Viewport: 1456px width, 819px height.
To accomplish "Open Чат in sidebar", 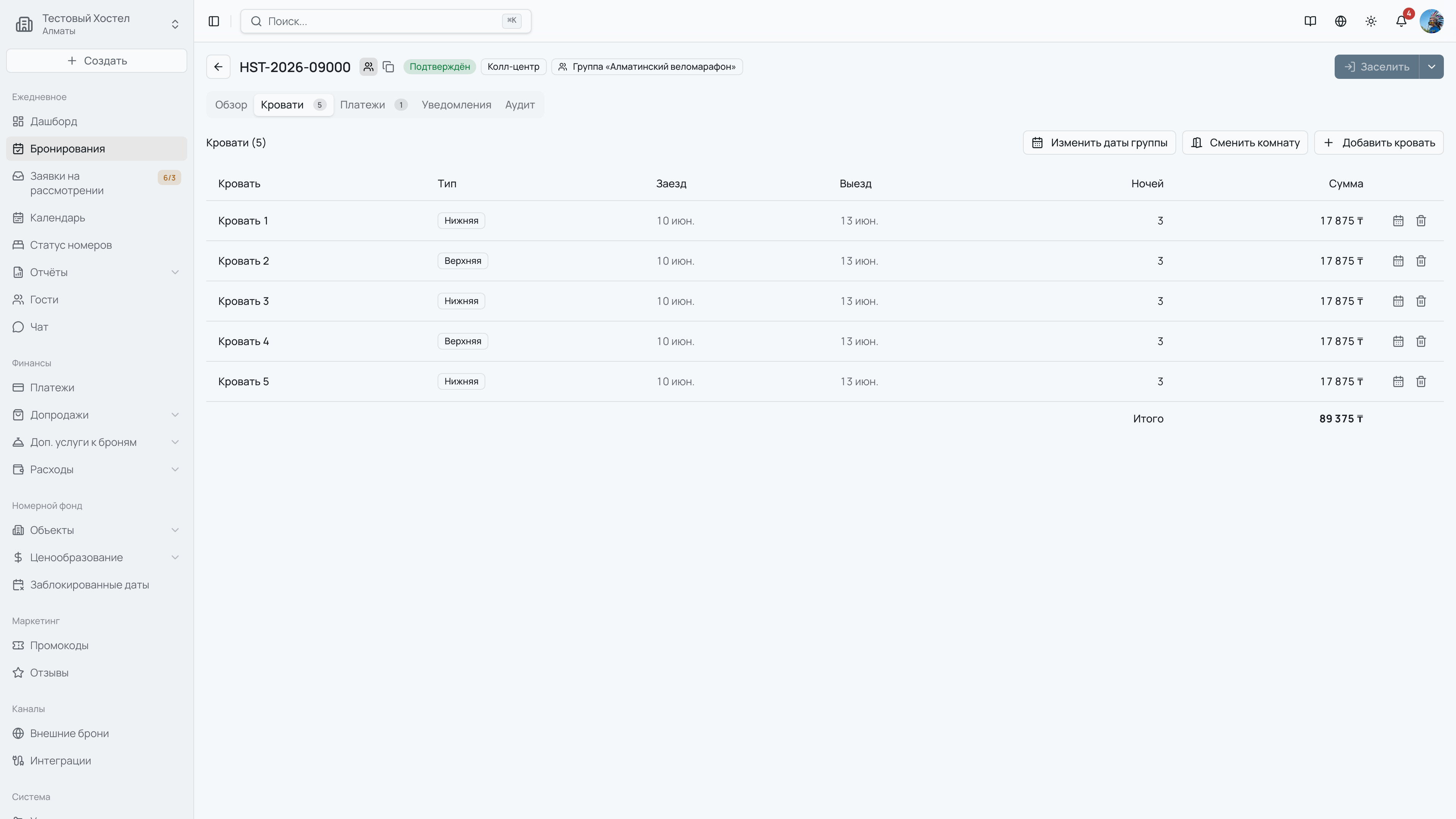I will [97, 327].
